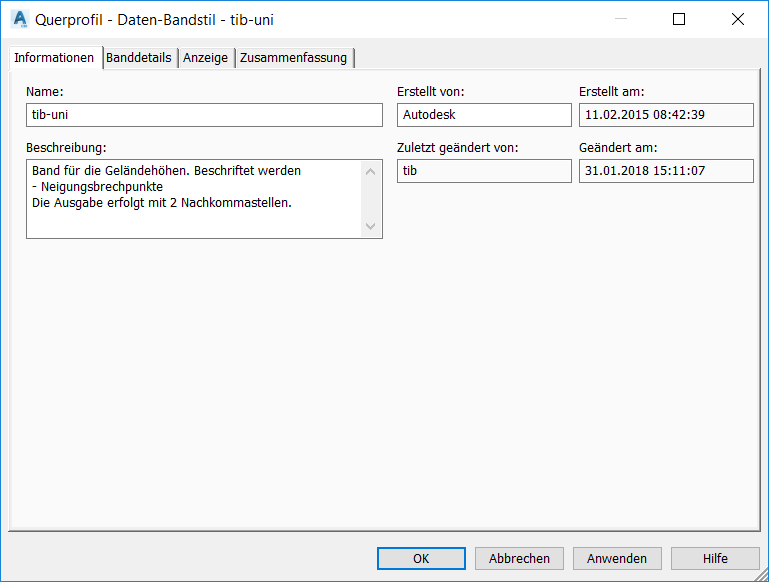Go to the Zusammenfassung tab

tap(293, 58)
